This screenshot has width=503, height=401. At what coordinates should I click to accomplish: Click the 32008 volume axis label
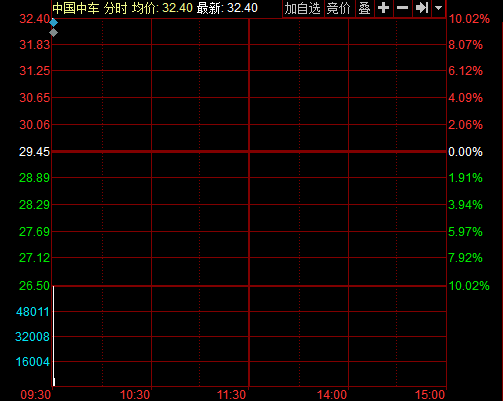(33, 337)
